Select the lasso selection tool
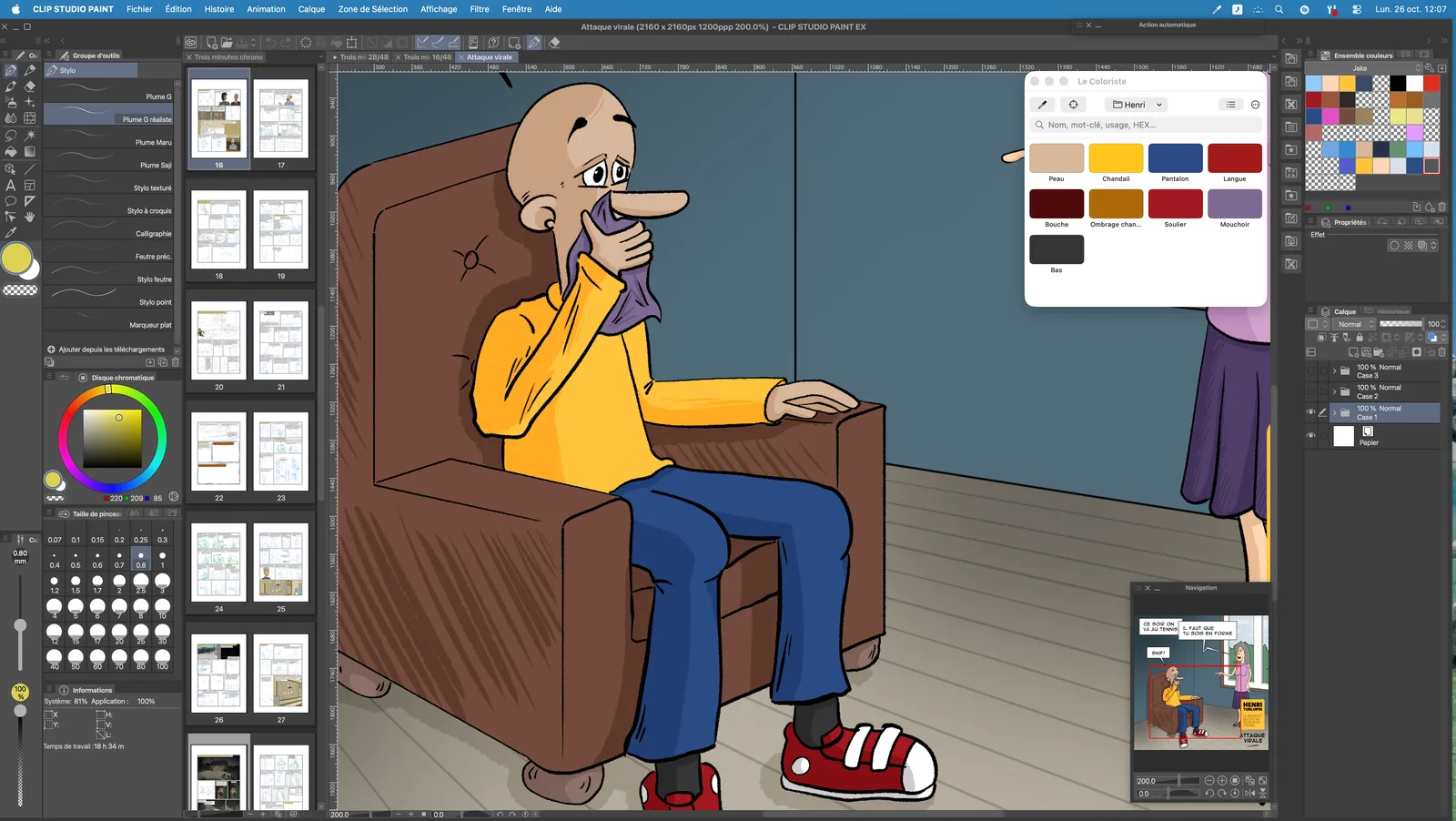The image size is (1456, 821). pyautogui.click(x=11, y=135)
